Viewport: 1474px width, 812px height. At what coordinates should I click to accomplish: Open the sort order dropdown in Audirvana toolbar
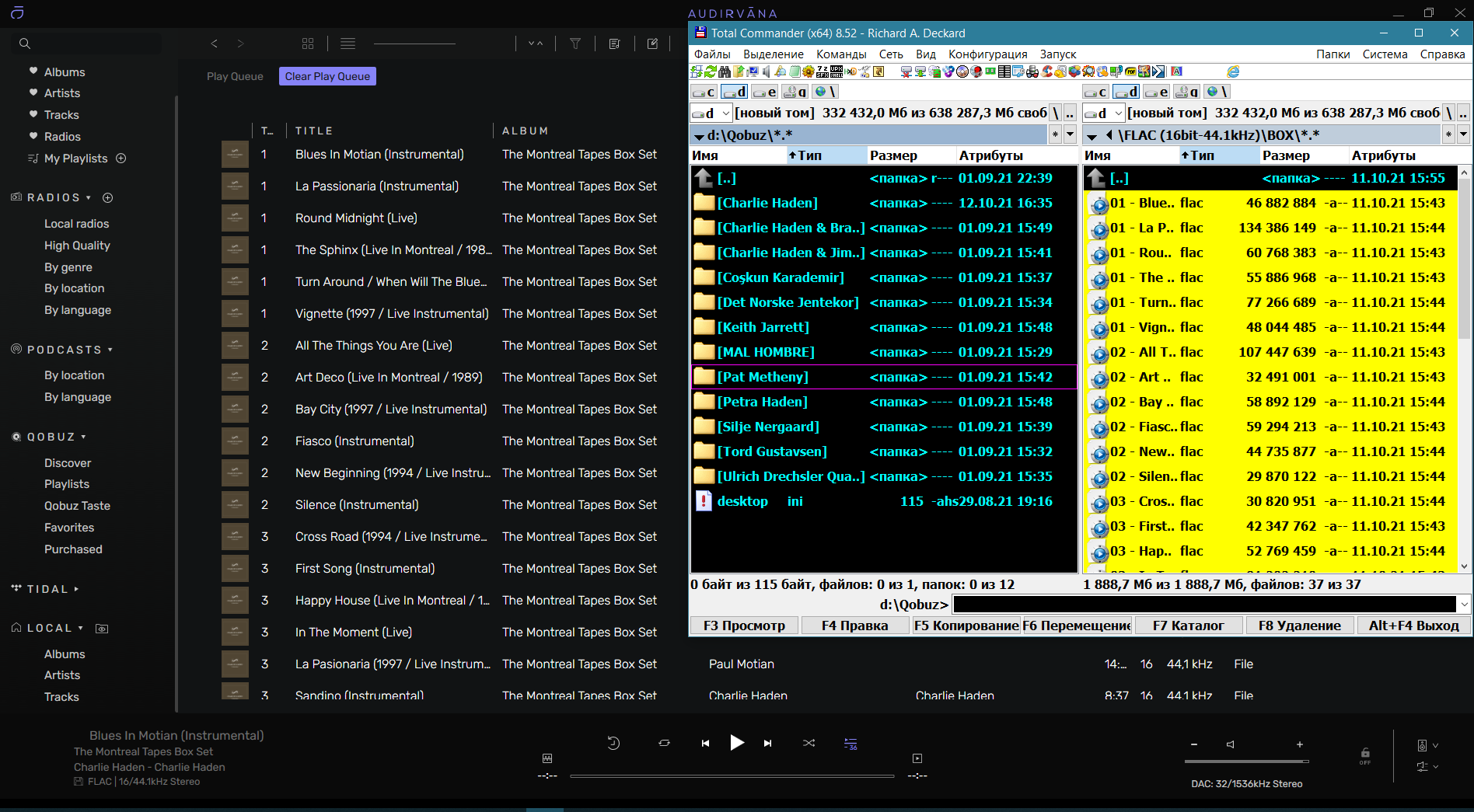tap(536, 44)
